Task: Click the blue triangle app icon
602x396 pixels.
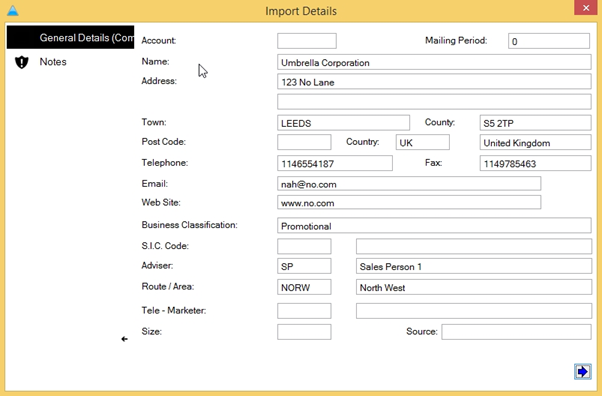Action: [x=13, y=10]
